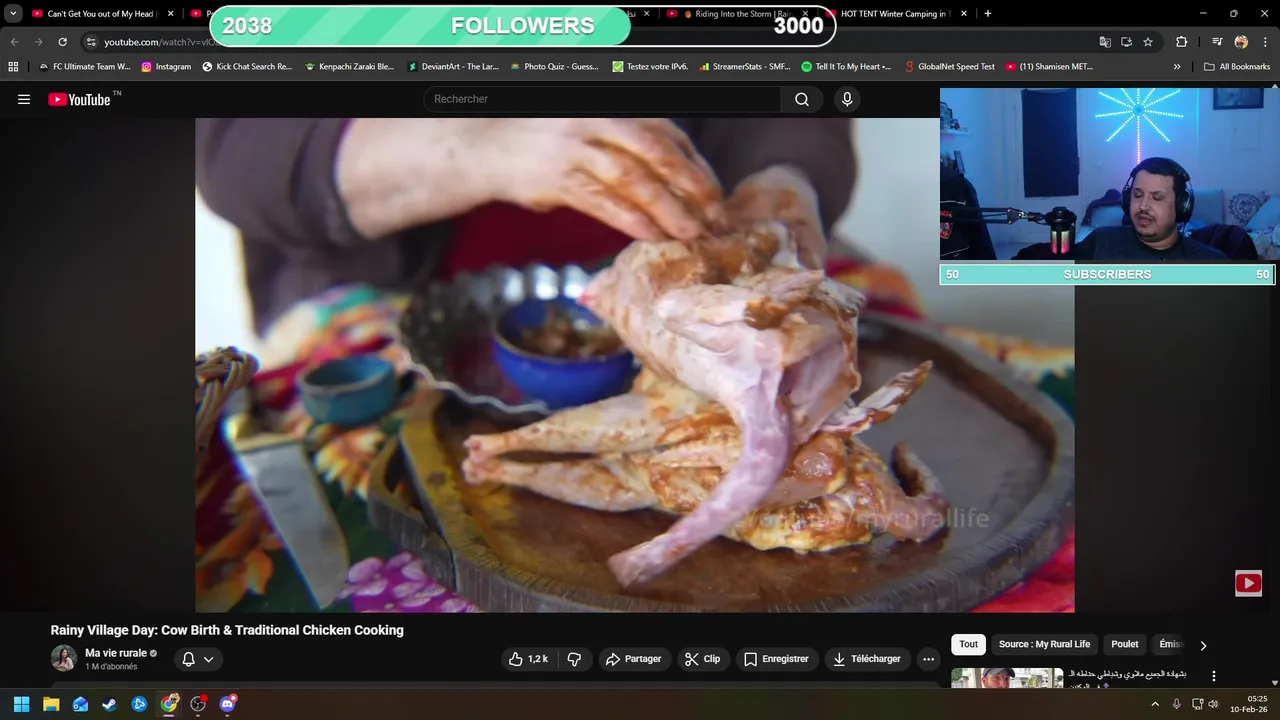Screen dimensions: 1280x720
Task: Open Kenpachi Zaraki bookmark
Action: [x=349, y=67]
